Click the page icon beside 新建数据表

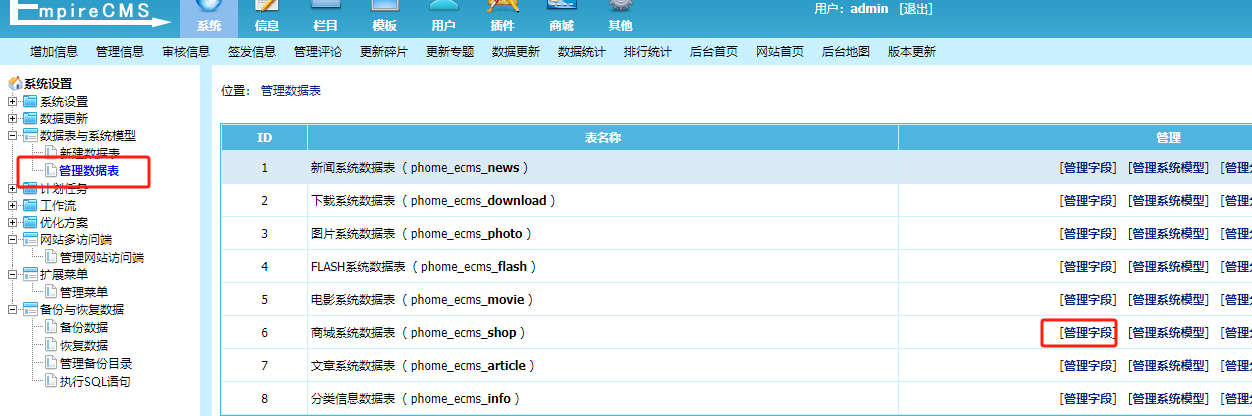pyautogui.click(x=51, y=153)
